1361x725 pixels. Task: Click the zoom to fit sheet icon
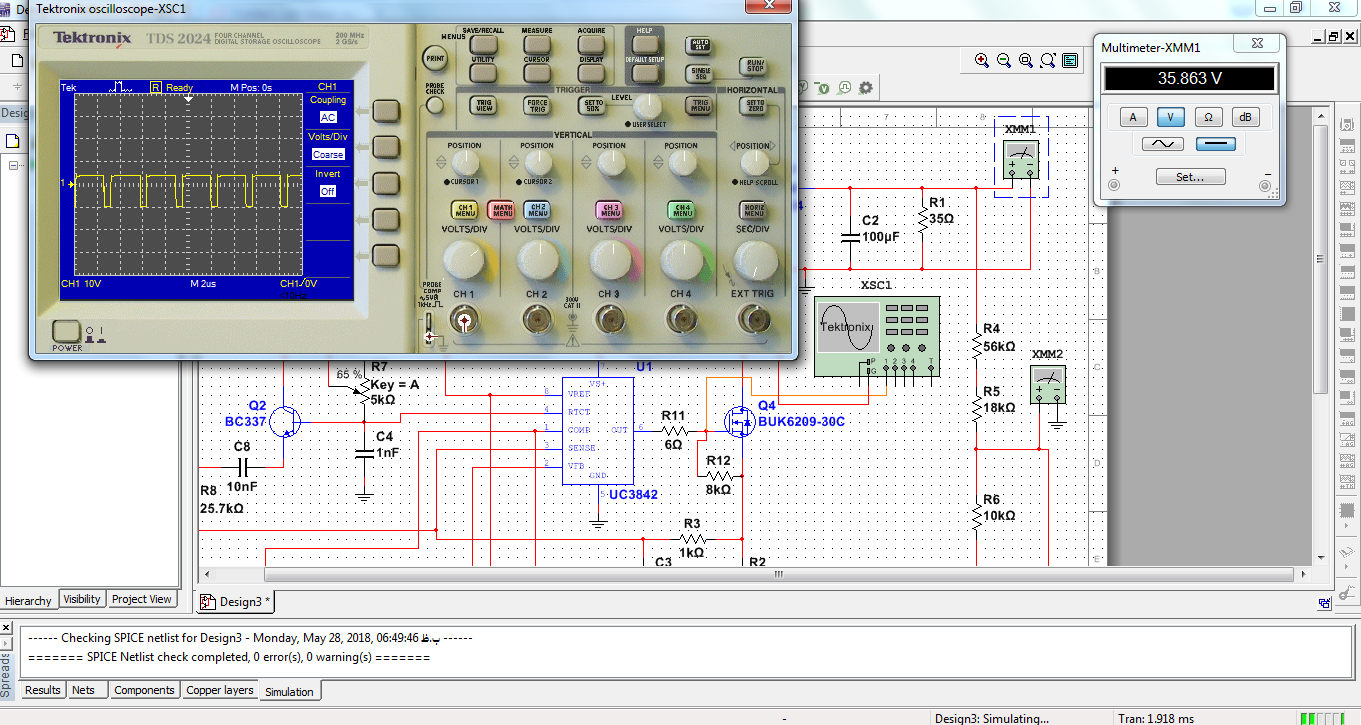point(1048,61)
